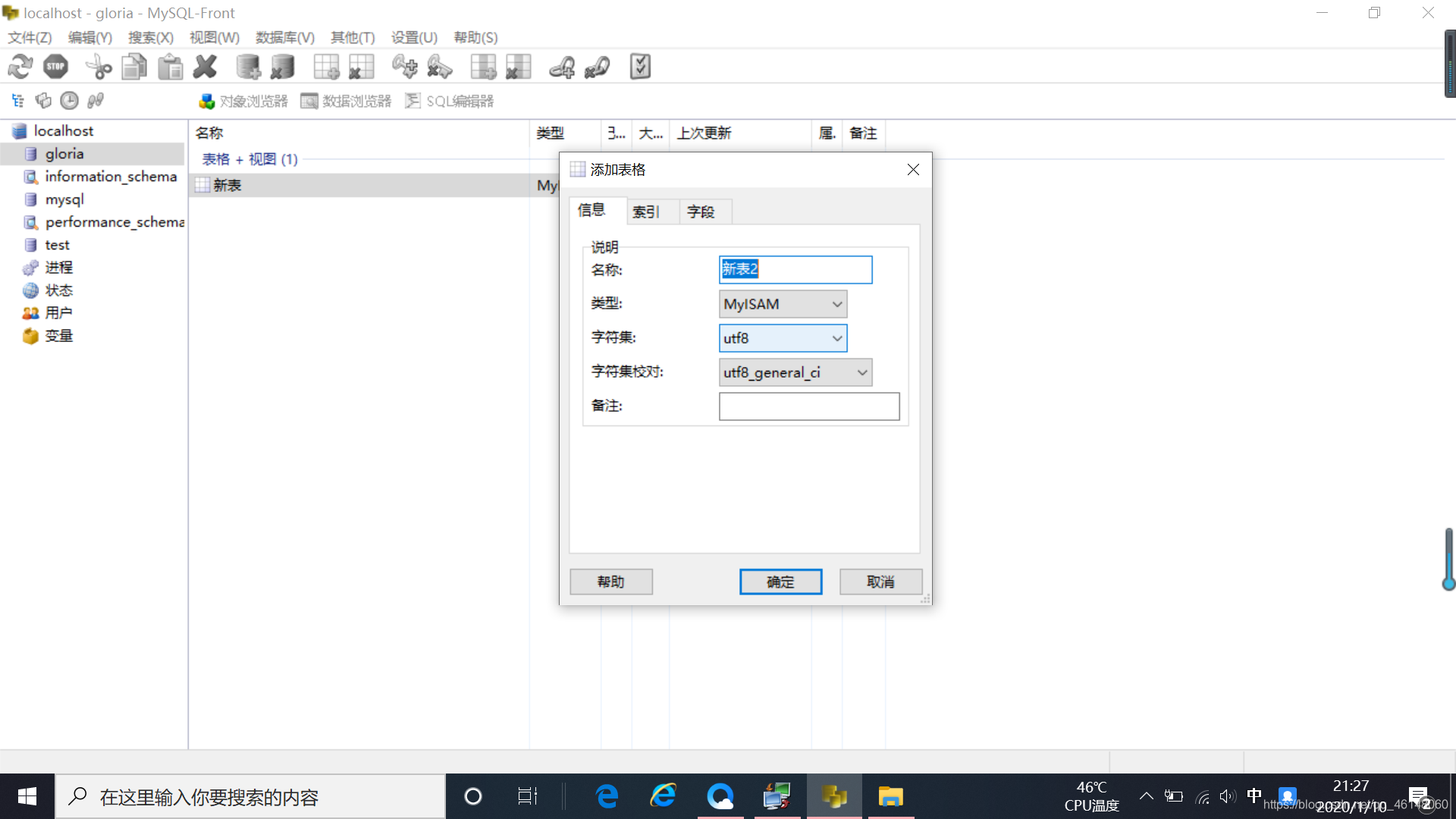Viewport: 1456px width, 819px height.
Task: Click the footprints icon in second toolbar
Action: tap(96, 100)
